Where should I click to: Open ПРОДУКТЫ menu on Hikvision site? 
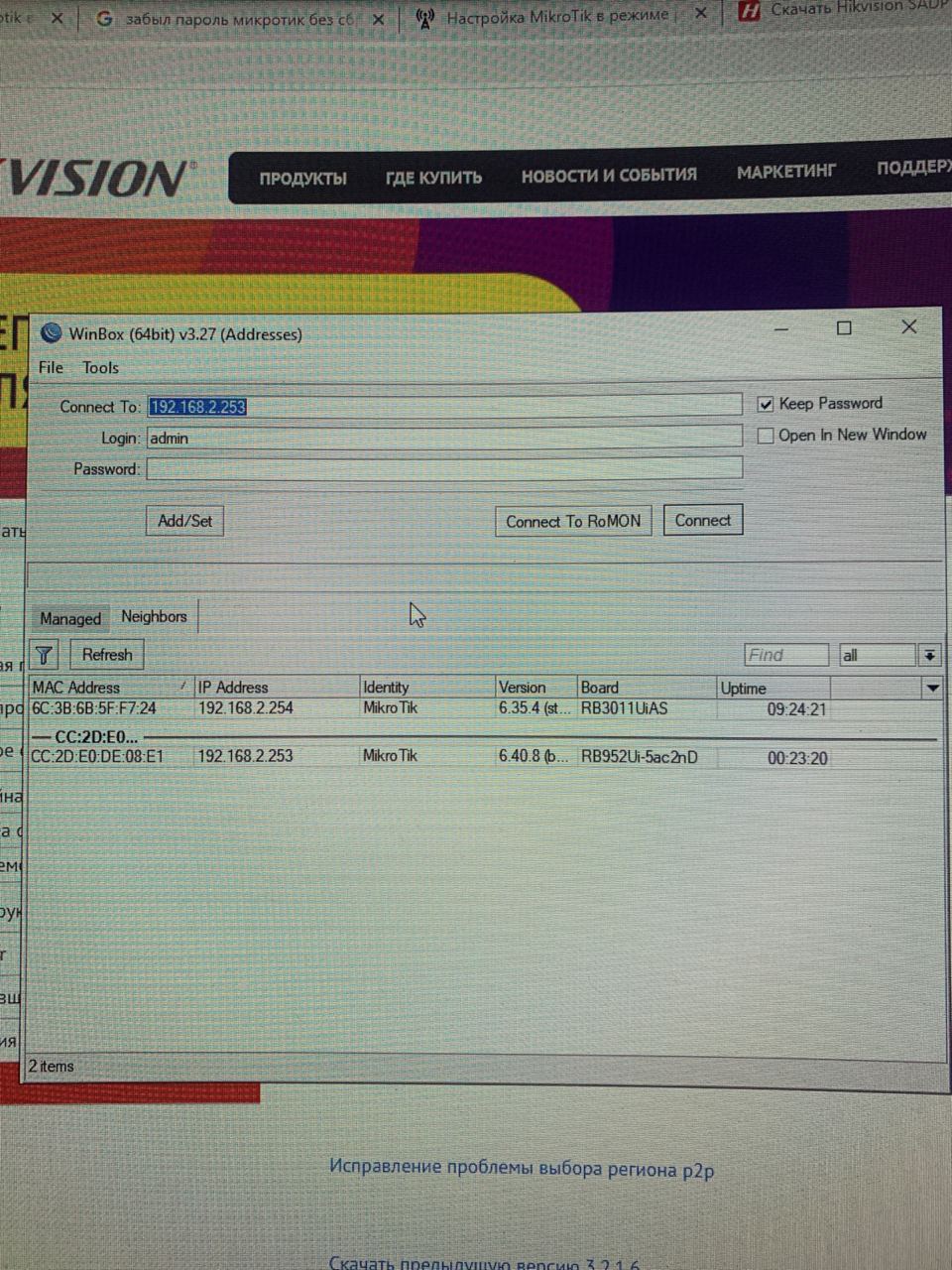coord(302,179)
